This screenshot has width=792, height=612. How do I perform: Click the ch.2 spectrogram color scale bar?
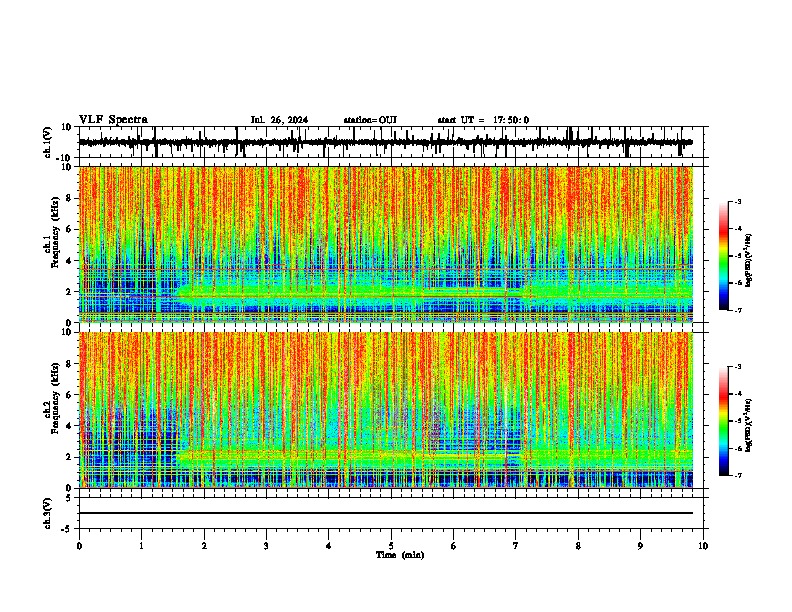point(724,421)
